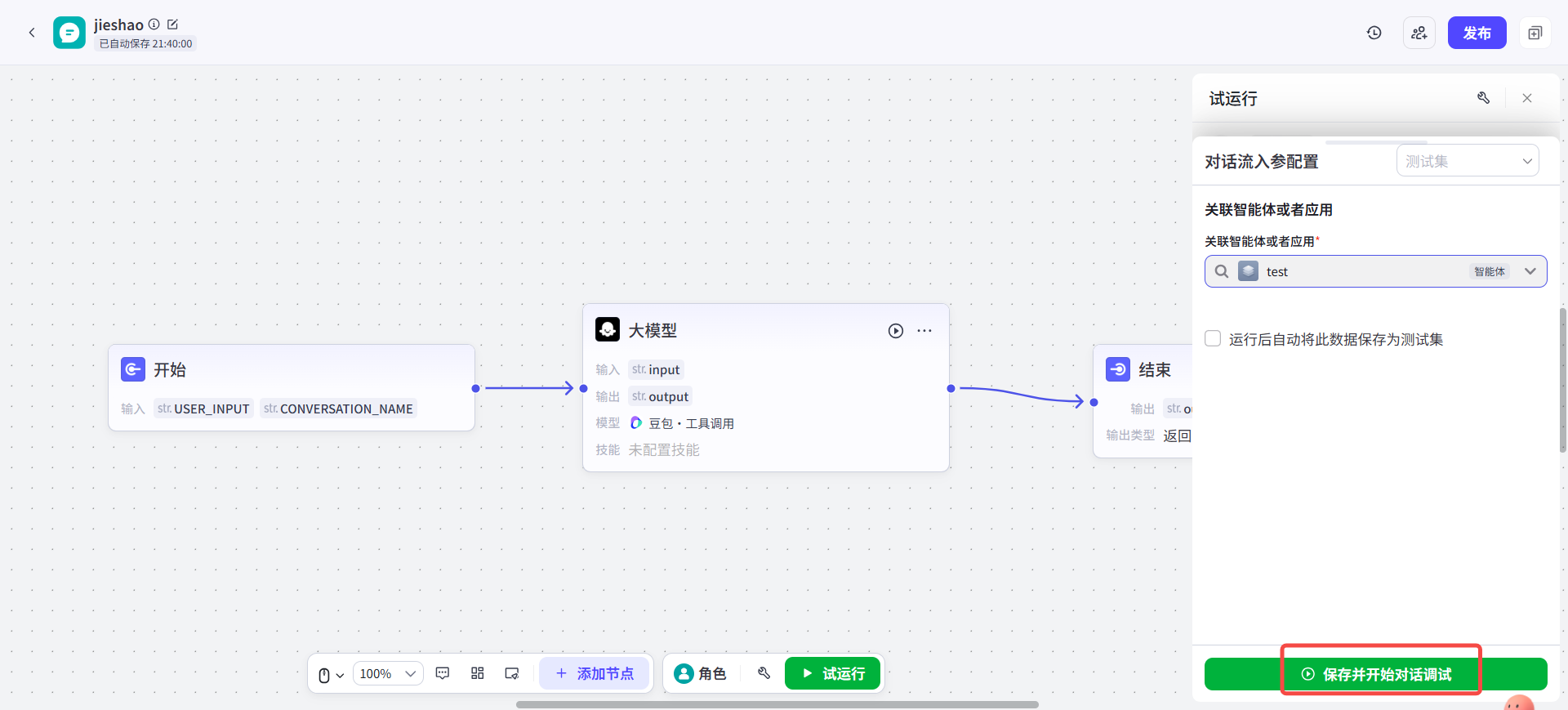Open the version history clock icon

pos(1374,33)
